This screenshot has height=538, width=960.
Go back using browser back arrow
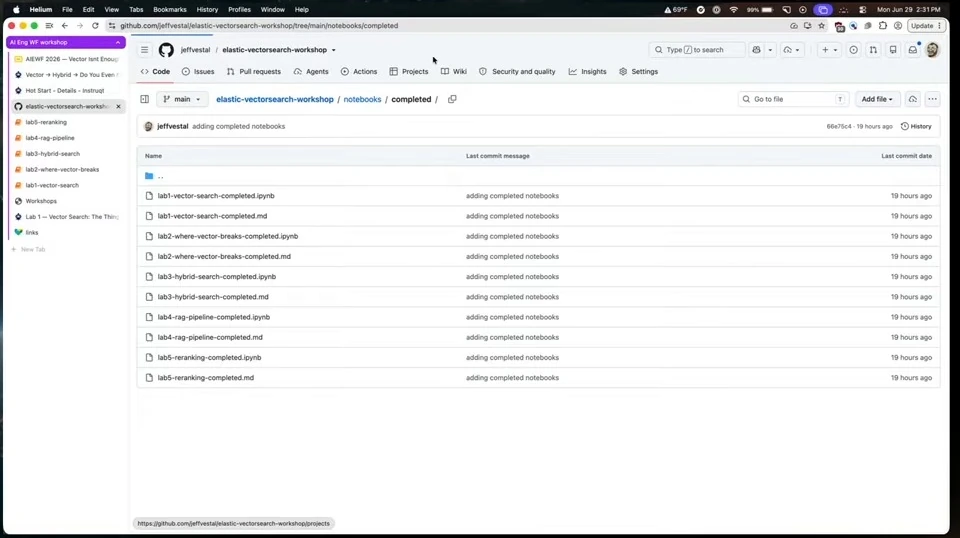65,26
